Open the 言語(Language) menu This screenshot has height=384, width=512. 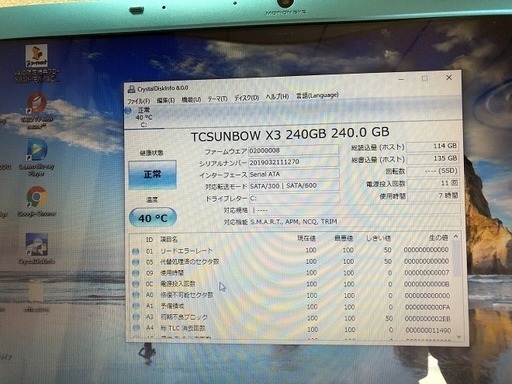coord(317,96)
